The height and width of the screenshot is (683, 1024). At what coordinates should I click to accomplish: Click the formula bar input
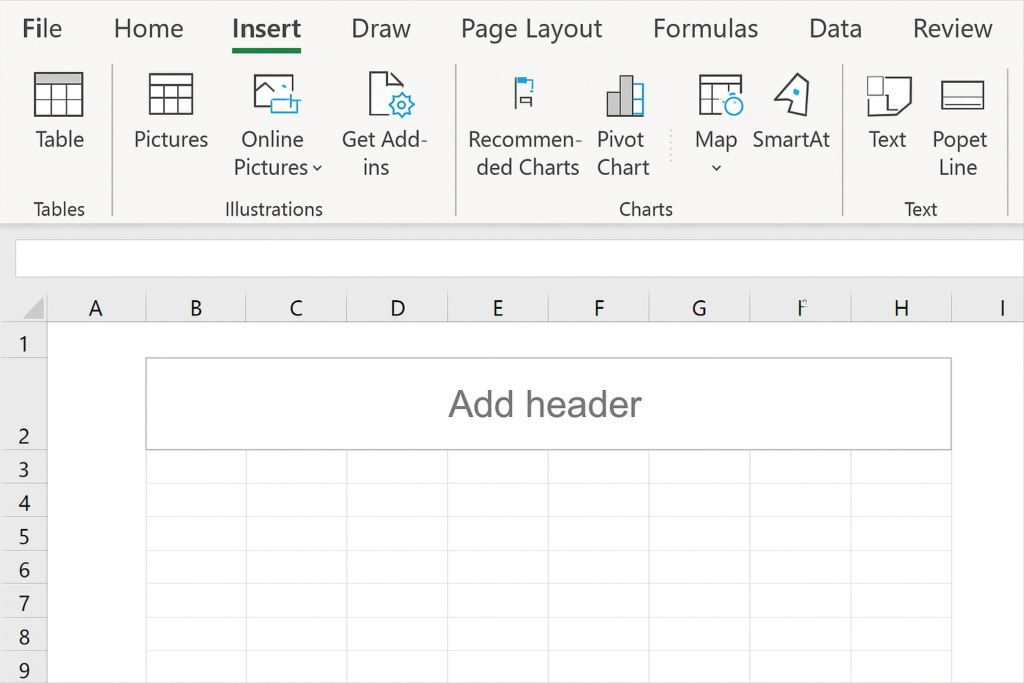(518, 258)
